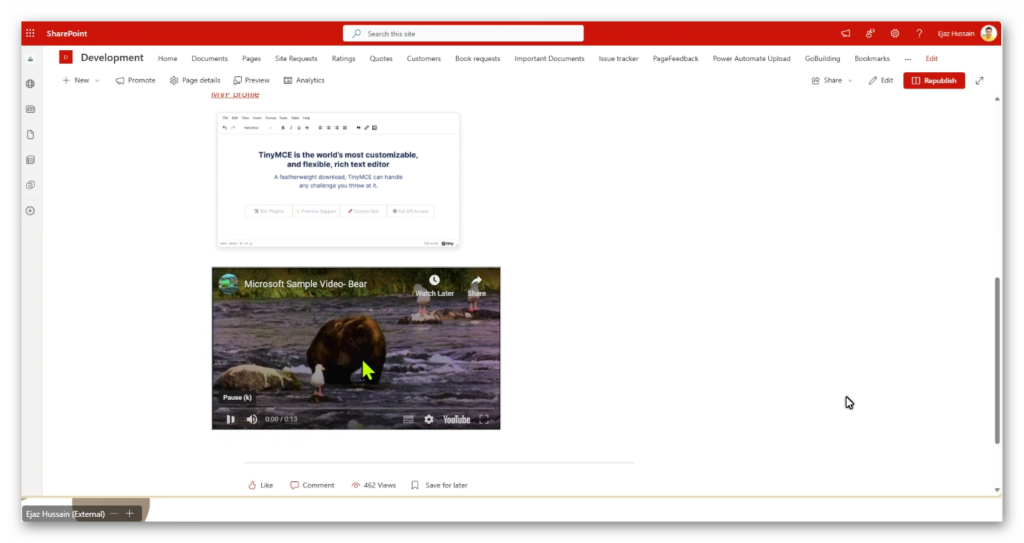1024x543 pixels.
Task: Open Customers navigation item
Action: 424,59
